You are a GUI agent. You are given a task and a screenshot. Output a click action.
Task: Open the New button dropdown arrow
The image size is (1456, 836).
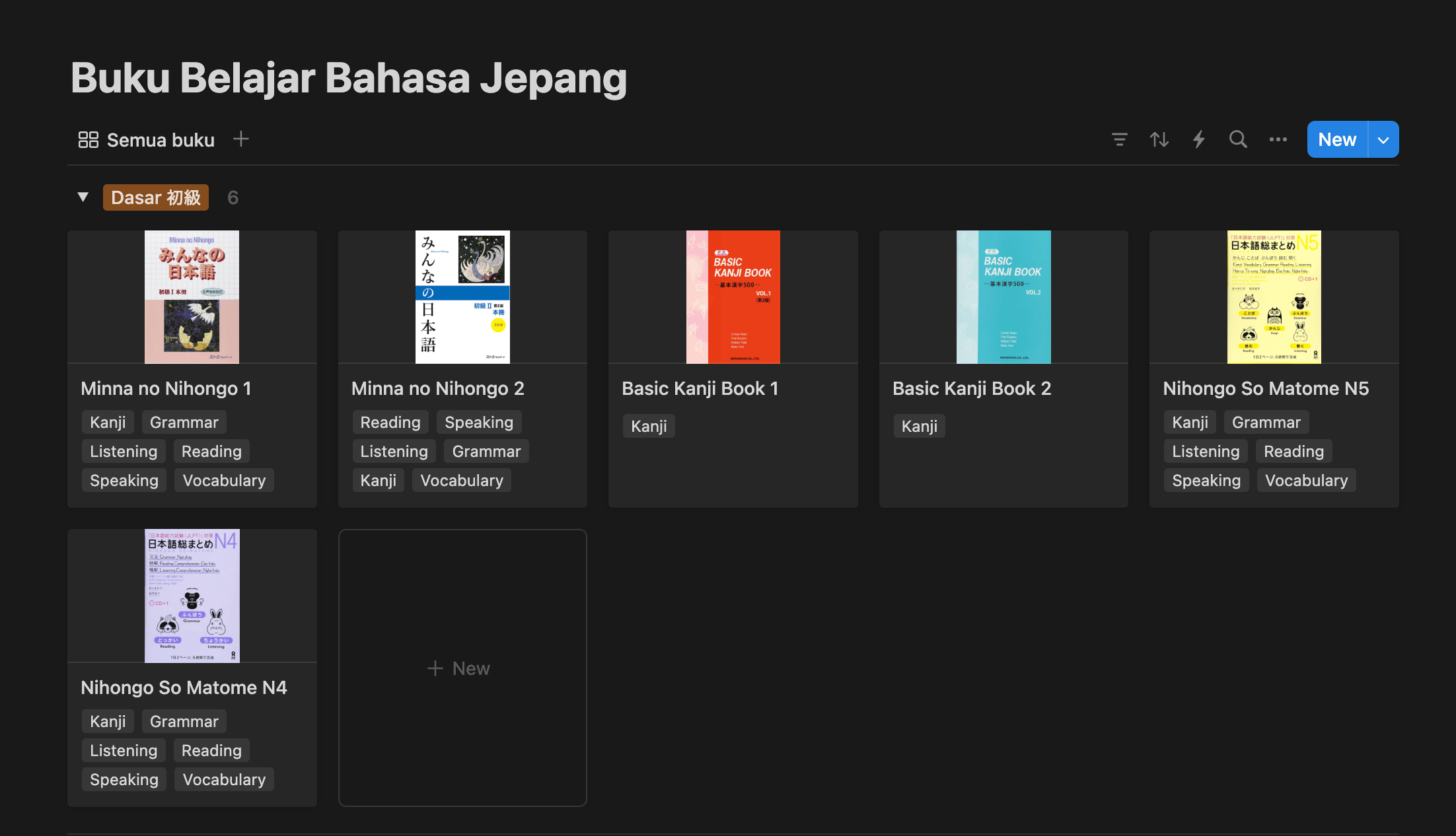click(1383, 139)
